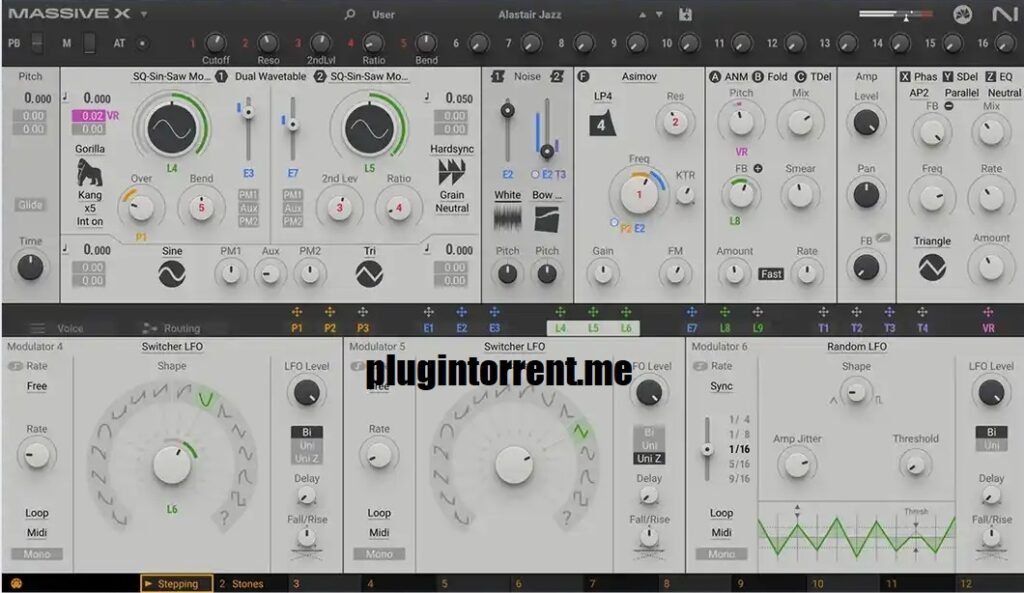Click Midi in Modulator 4

tap(37, 532)
